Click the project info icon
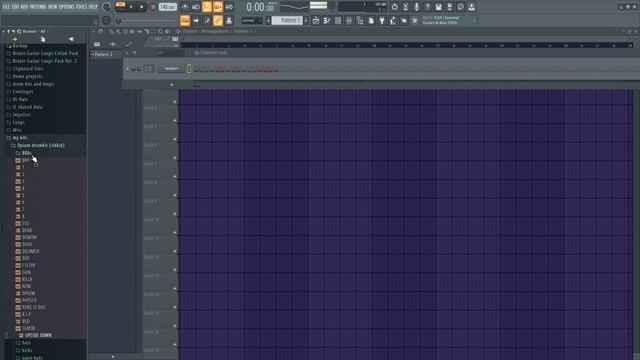This screenshot has height=360, width=640. [460, 7]
